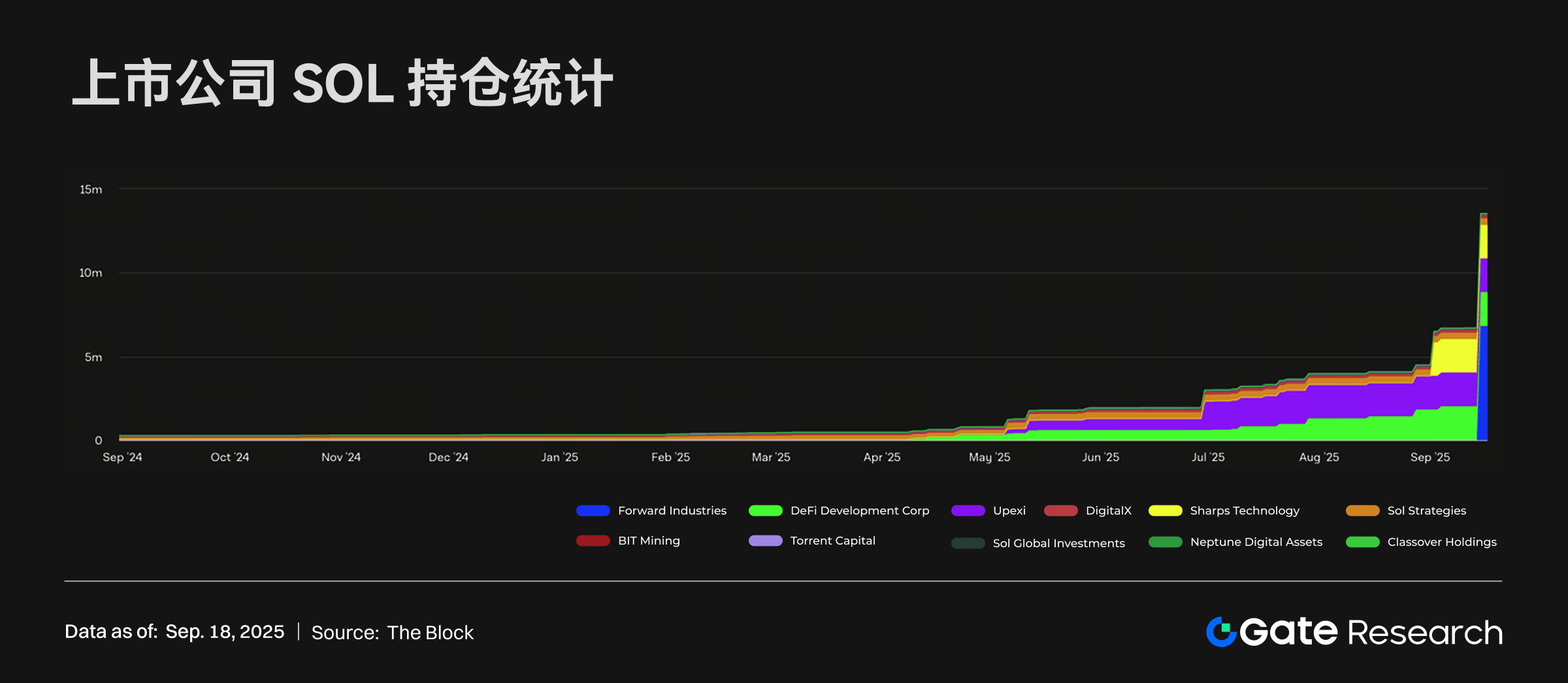Click the Sol Global Investments dark swatch
The width and height of the screenshot is (1568, 683).
point(968,543)
